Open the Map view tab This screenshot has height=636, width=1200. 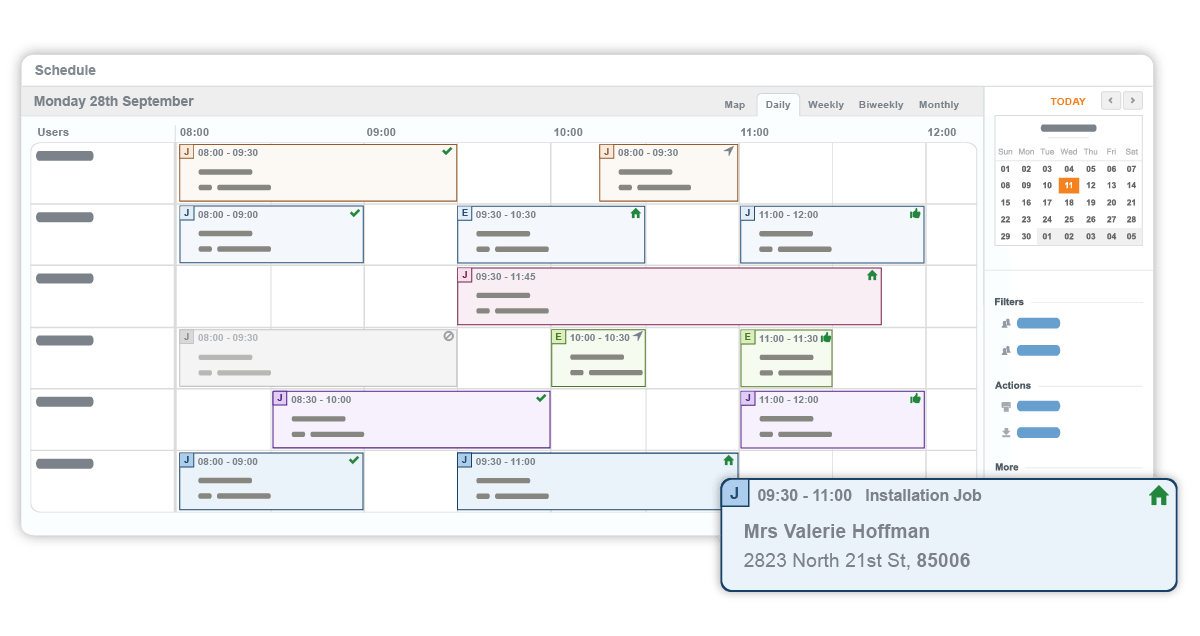[x=734, y=104]
